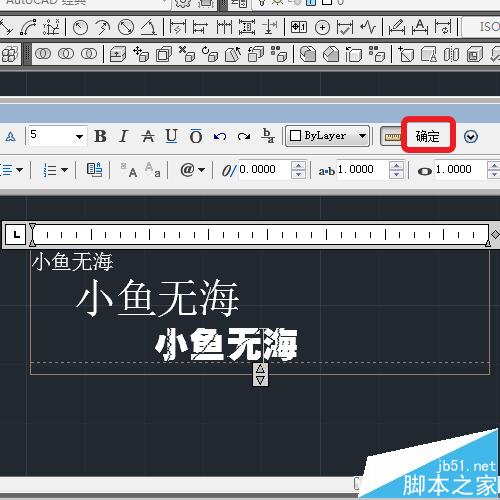Open the geometric Tolerance tool
Viewport: 500px width, 500px height.
pos(299,27)
